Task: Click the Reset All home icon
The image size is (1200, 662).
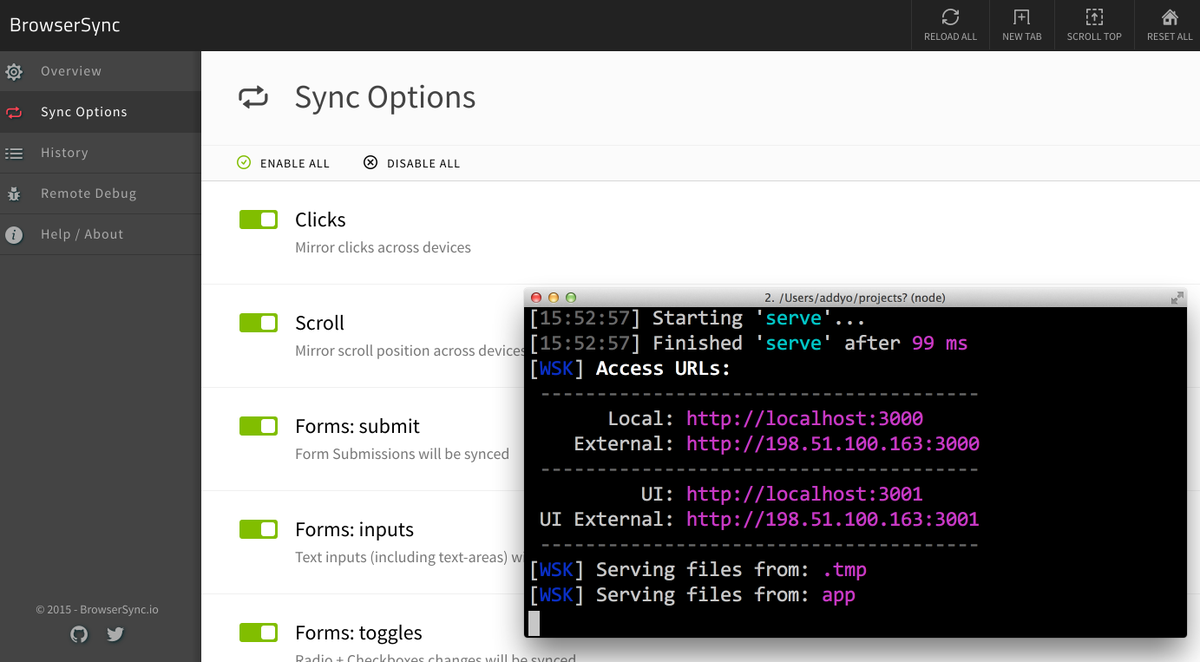Action: pyautogui.click(x=1169, y=17)
